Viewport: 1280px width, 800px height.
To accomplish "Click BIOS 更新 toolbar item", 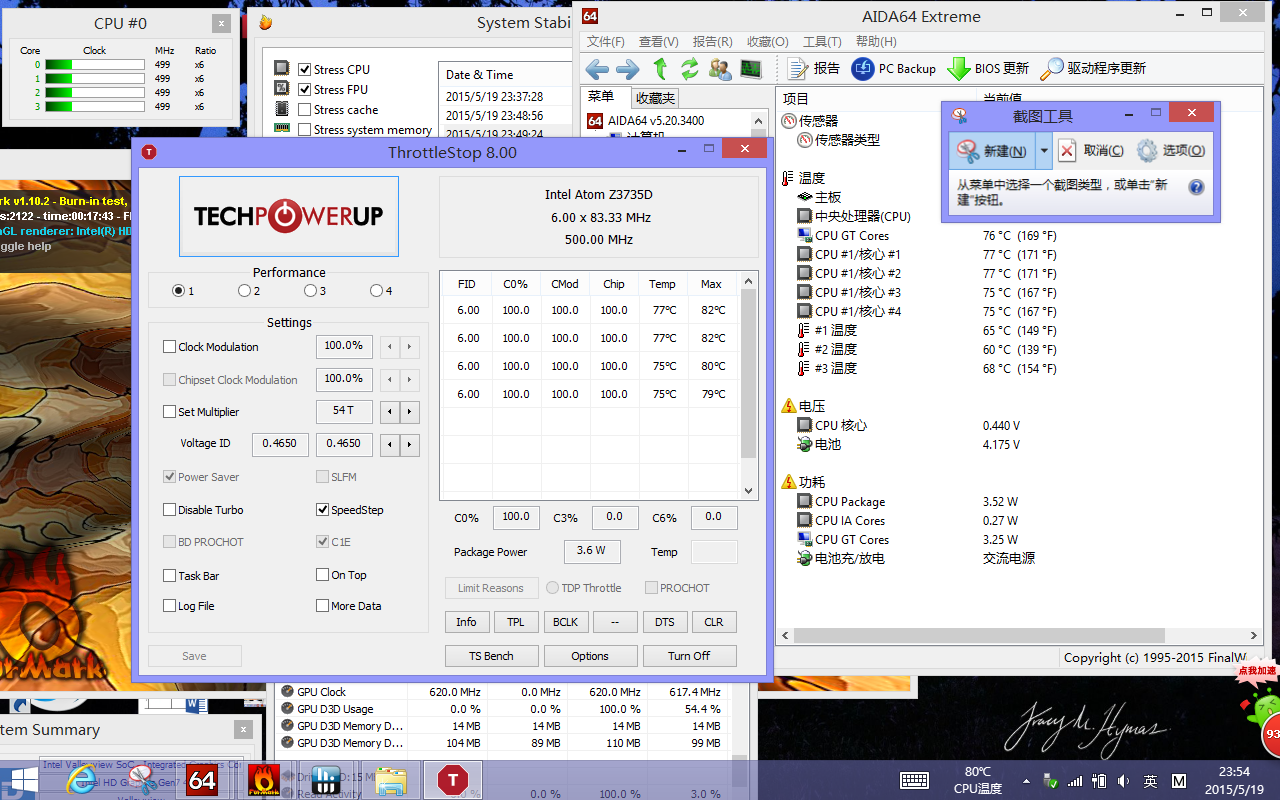I will 988,69.
